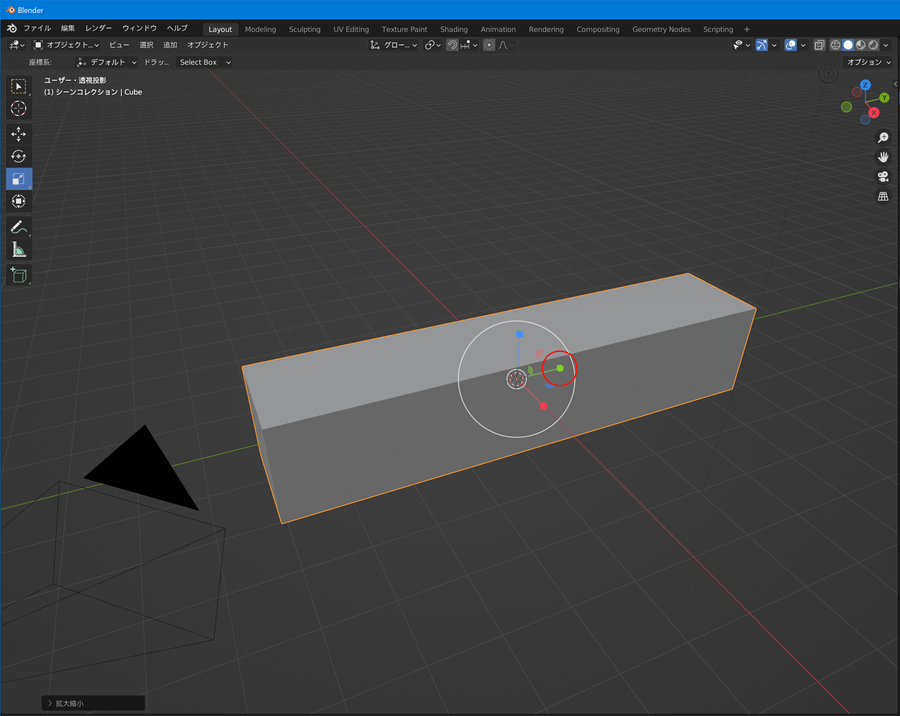
Task: Toggle proportional editing on
Action: (x=489, y=45)
